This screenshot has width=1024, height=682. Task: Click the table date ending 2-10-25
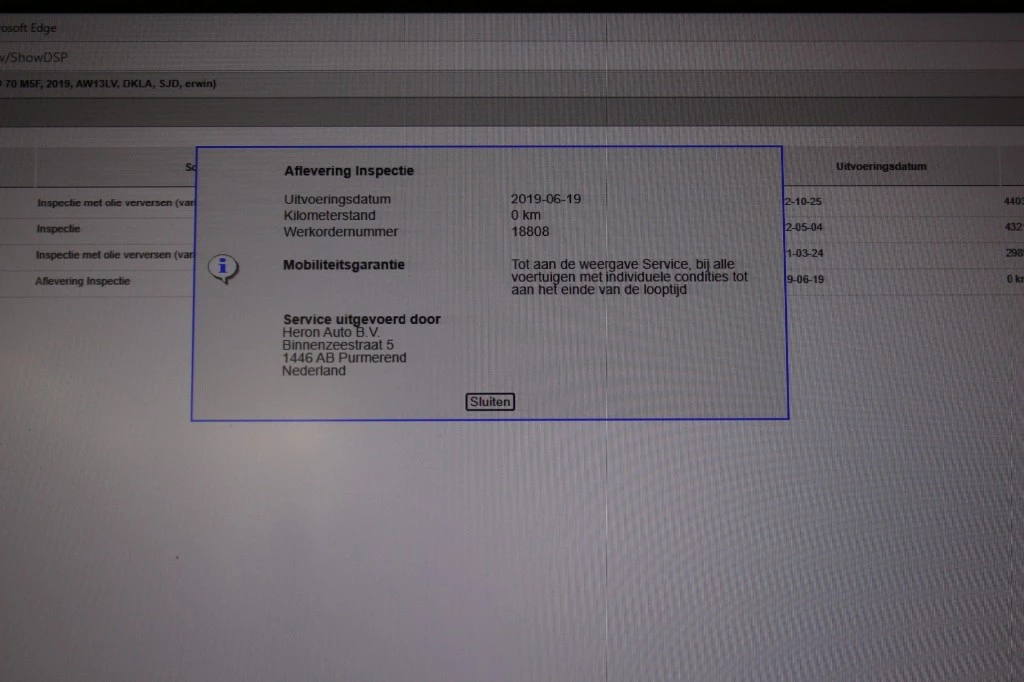coord(804,202)
